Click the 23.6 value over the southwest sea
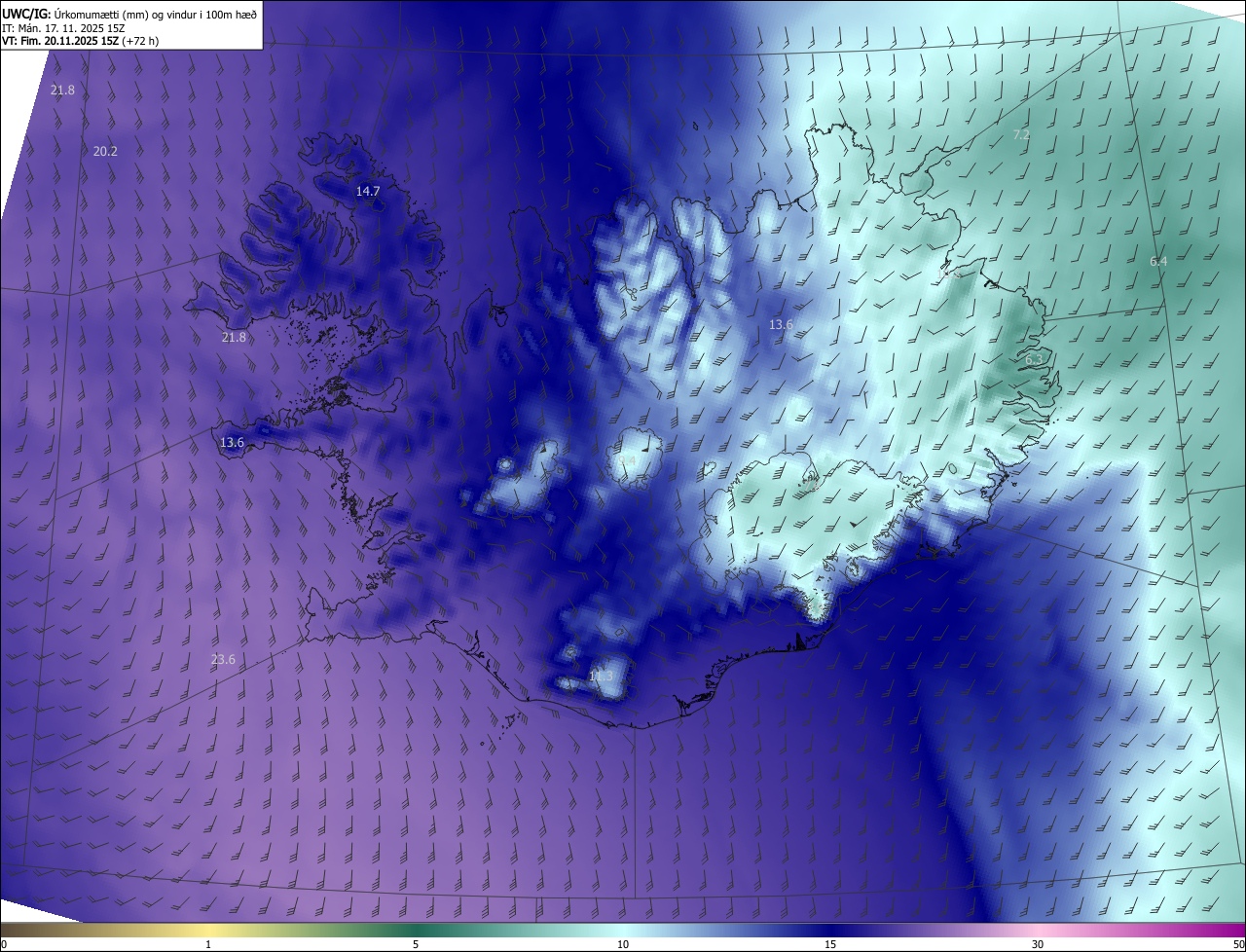 pos(223,659)
